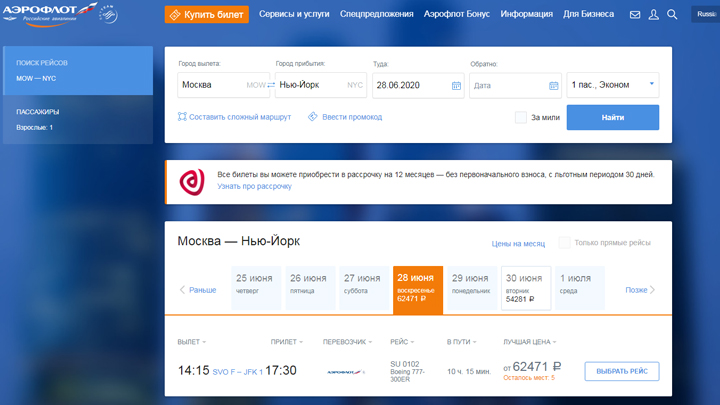Toggle the За мили checkbox
This screenshot has height=405, width=720.
[521, 118]
